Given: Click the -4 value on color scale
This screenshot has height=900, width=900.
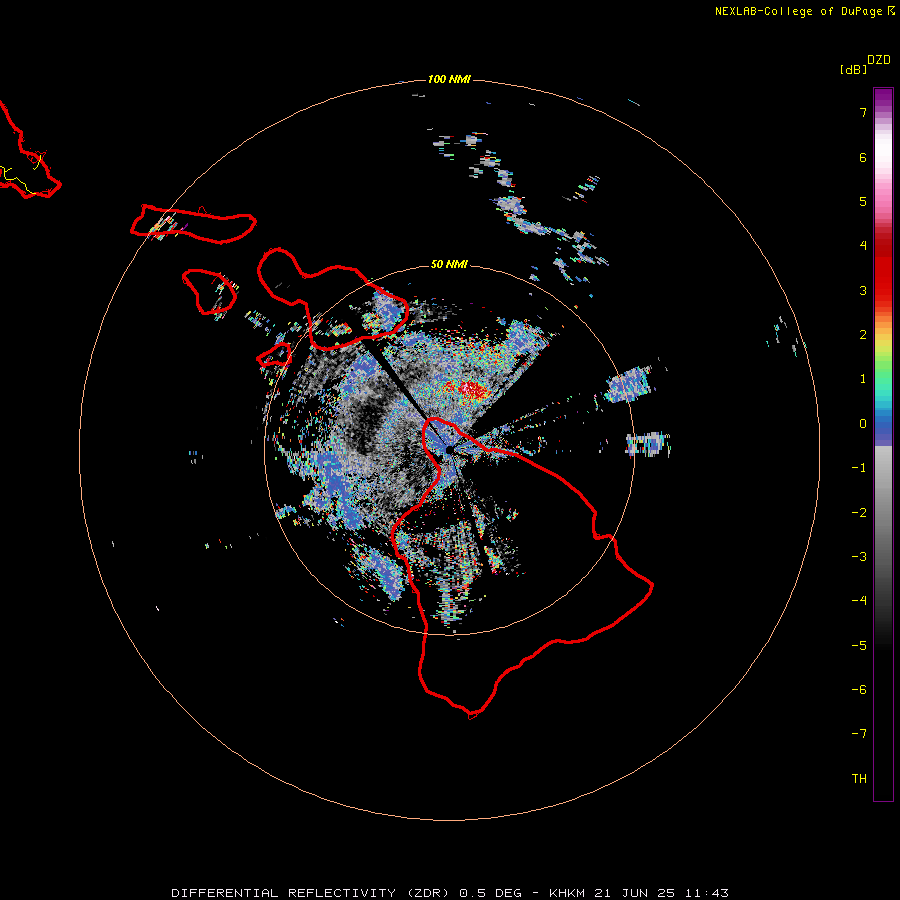Looking at the screenshot, I should pyautogui.click(x=859, y=601).
